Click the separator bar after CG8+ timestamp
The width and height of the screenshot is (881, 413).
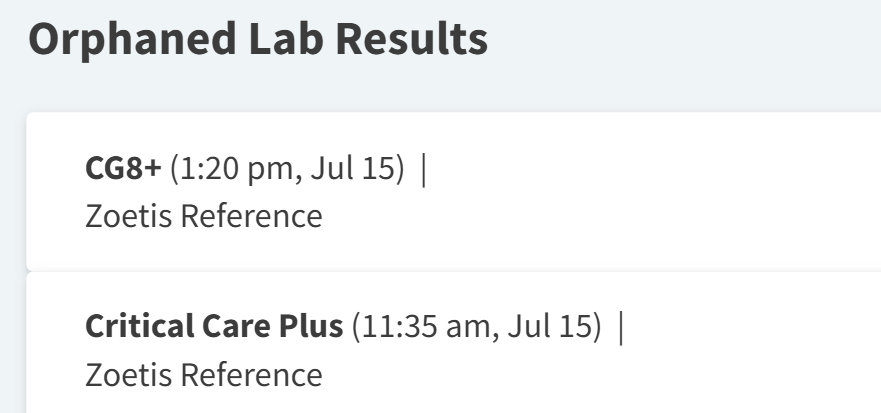pyautogui.click(x=424, y=169)
